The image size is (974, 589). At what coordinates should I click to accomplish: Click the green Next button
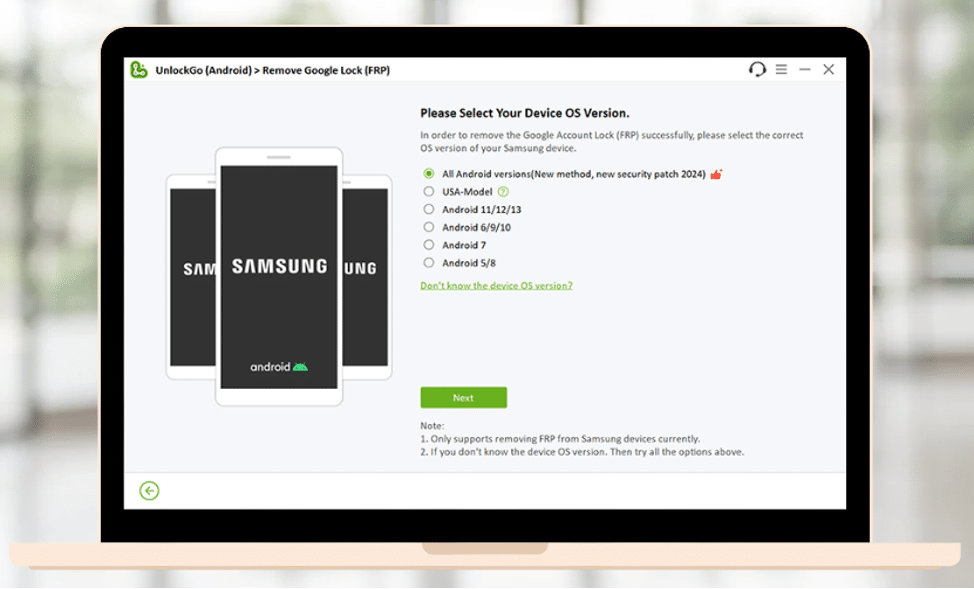(463, 398)
